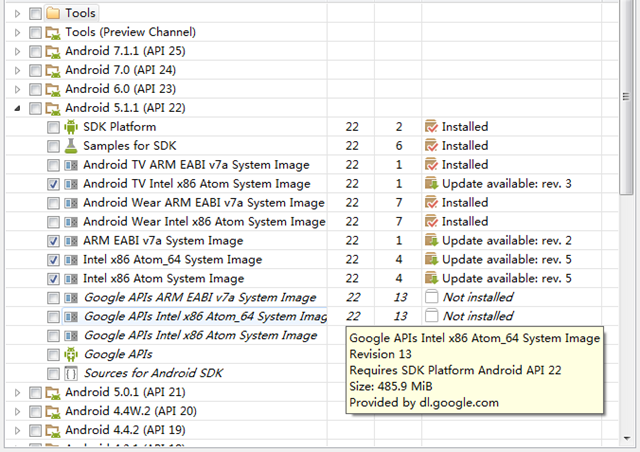Click the vertical scrollbar thumb
The height and width of the screenshot is (452, 640).
(x=626, y=97)
